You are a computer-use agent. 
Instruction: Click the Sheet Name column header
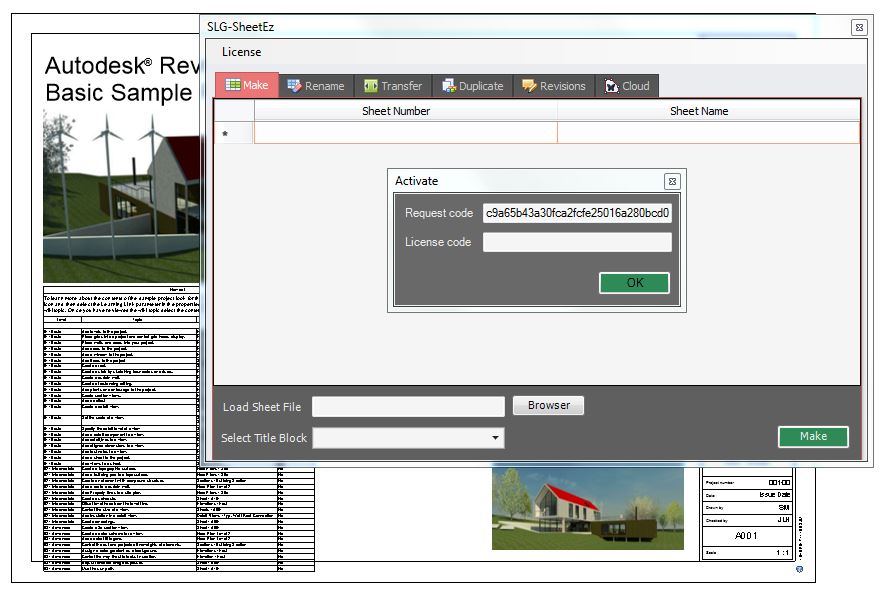click(708, 111)
